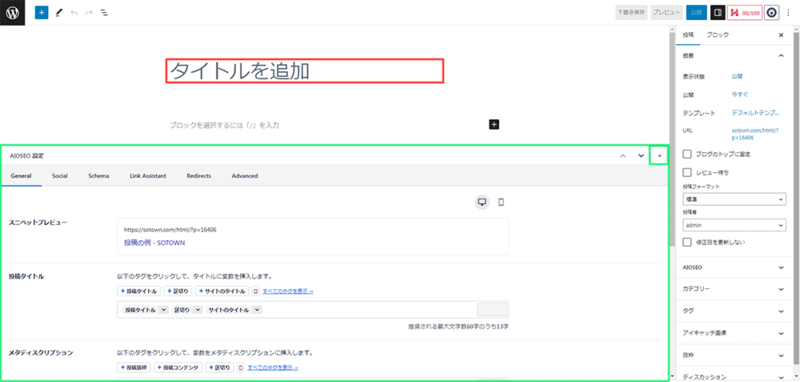This screenshot has width=800, height=382.
Task: Click the sotown.com URL link in sidebar
Action: (755, 134)
